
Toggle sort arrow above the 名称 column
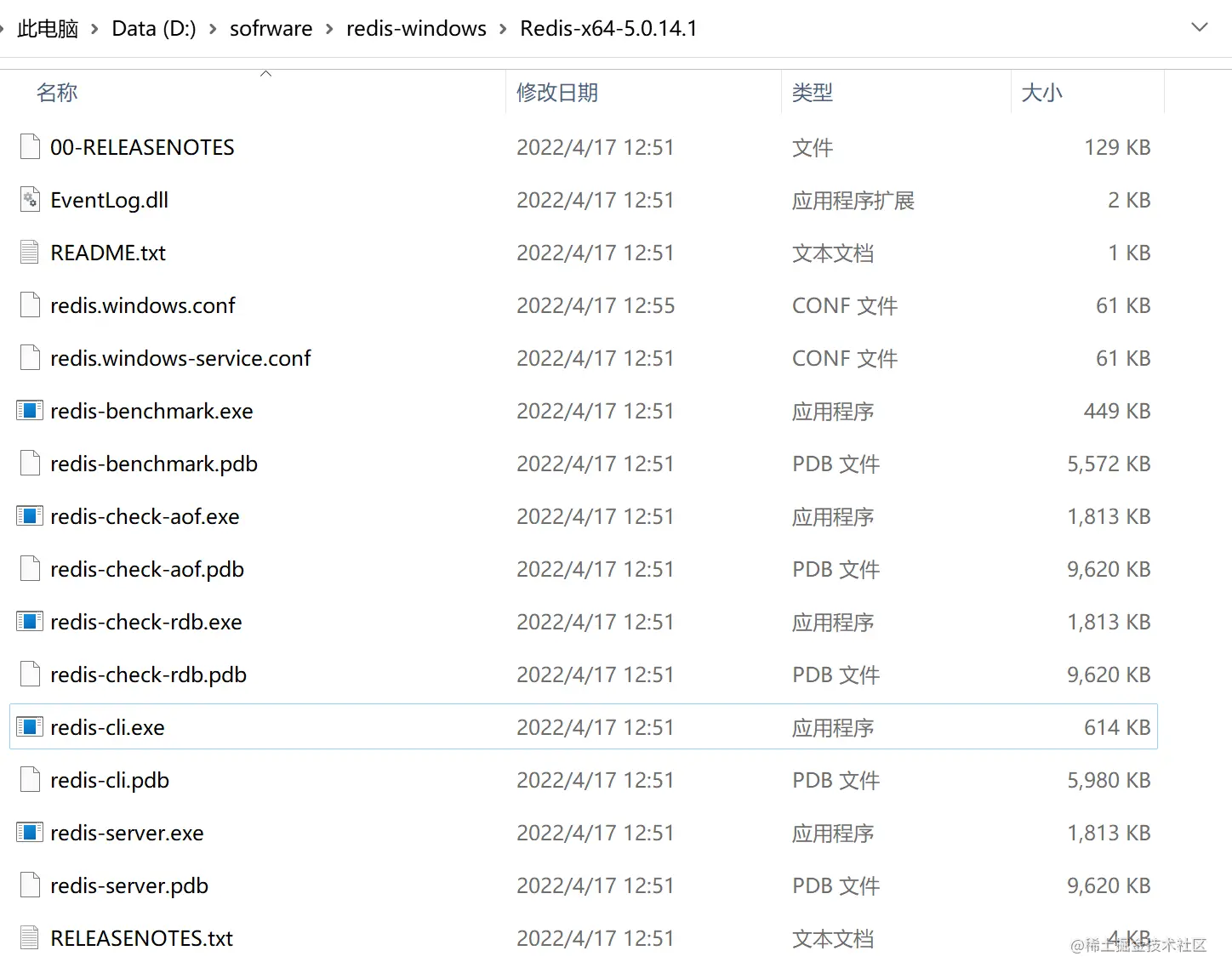(x=265, y=73)
